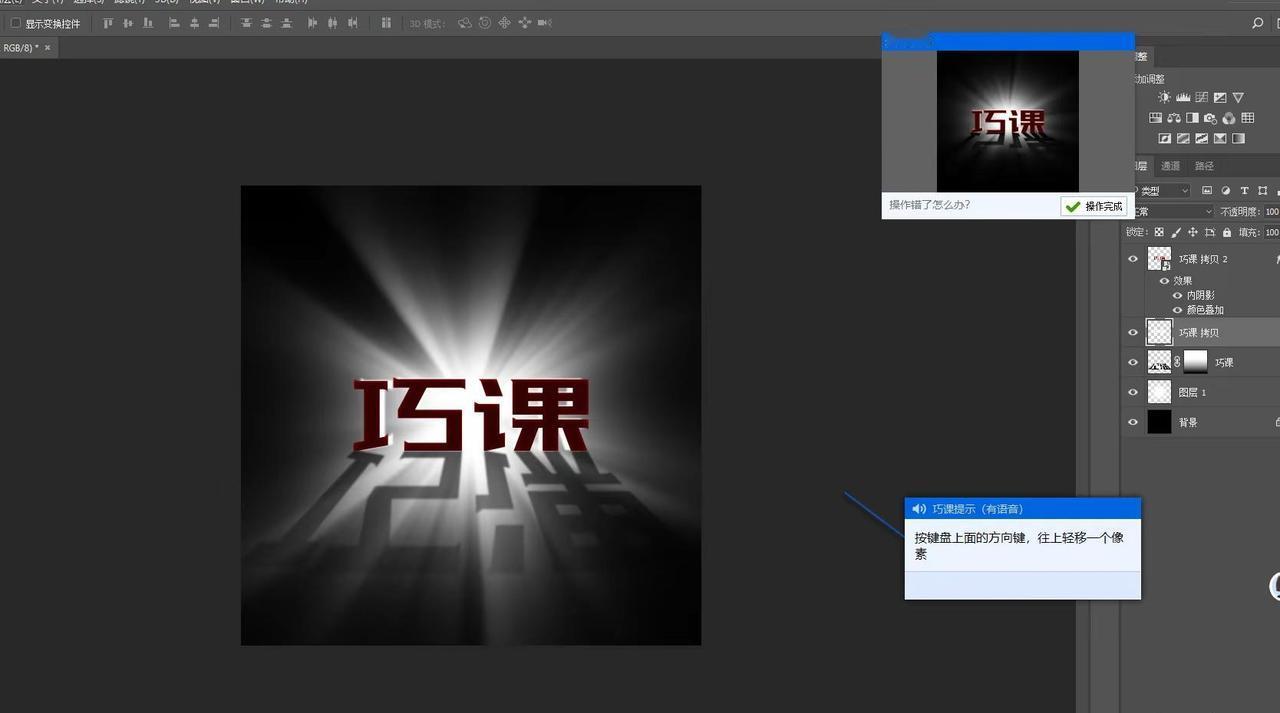The image size is (1280, 713).
Task: Add an Invert adjustment
Action: click(1165, 138)
